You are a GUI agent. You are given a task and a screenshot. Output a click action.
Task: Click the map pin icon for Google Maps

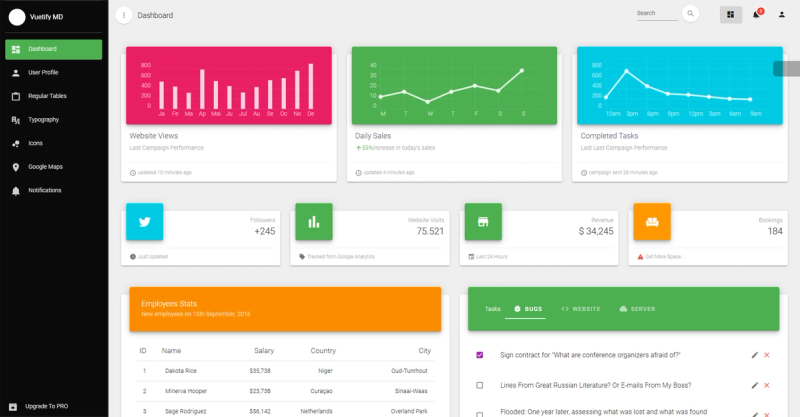click(16, 167)
